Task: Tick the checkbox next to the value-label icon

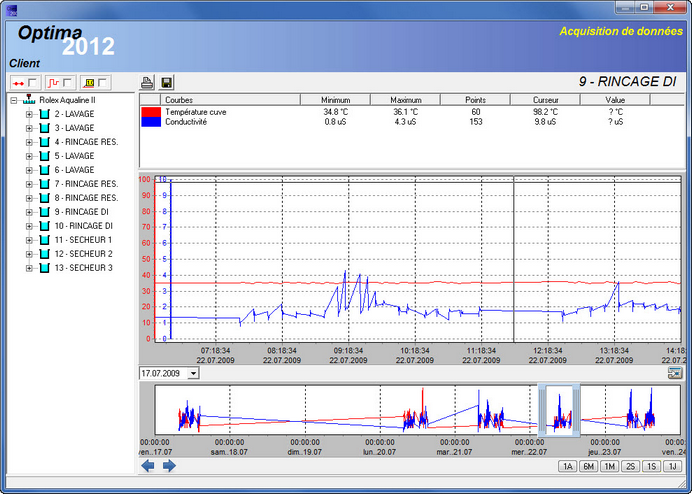Action: pyautogui.click(x=102, y=83)
